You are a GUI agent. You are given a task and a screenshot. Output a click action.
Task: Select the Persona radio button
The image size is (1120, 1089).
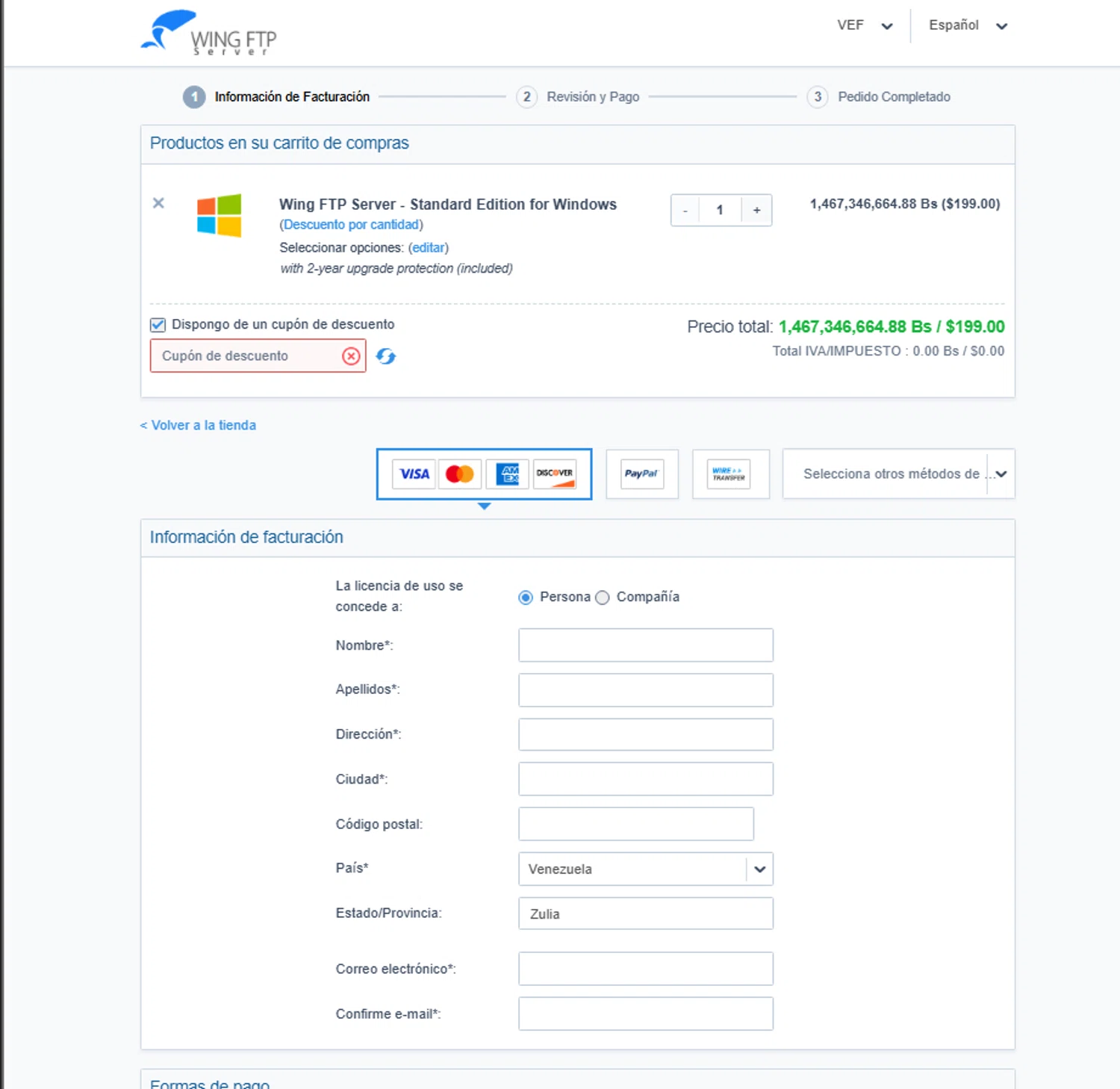(x=526, y=598)
